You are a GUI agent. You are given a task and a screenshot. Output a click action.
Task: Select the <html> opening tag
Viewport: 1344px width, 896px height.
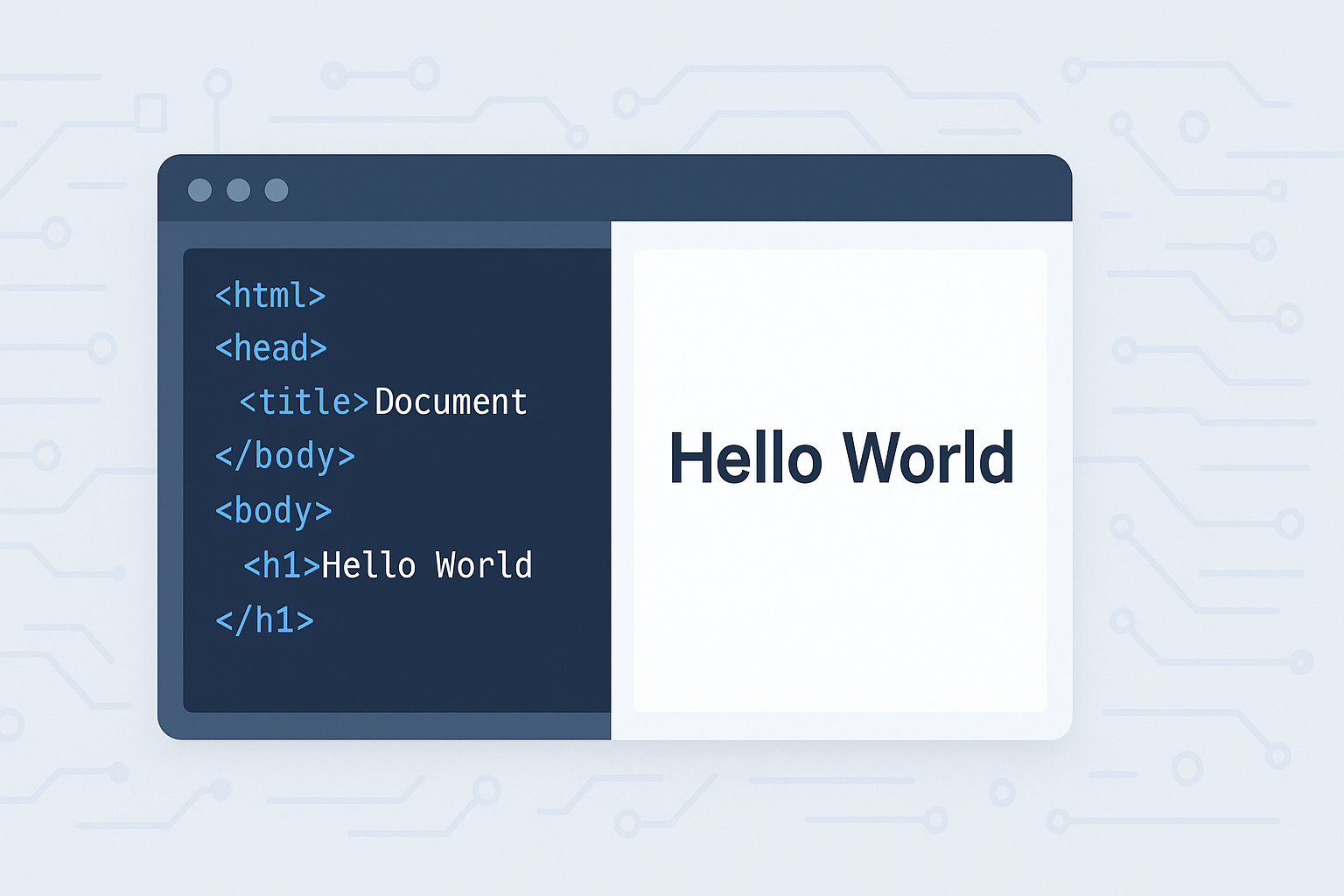[270, 295]
